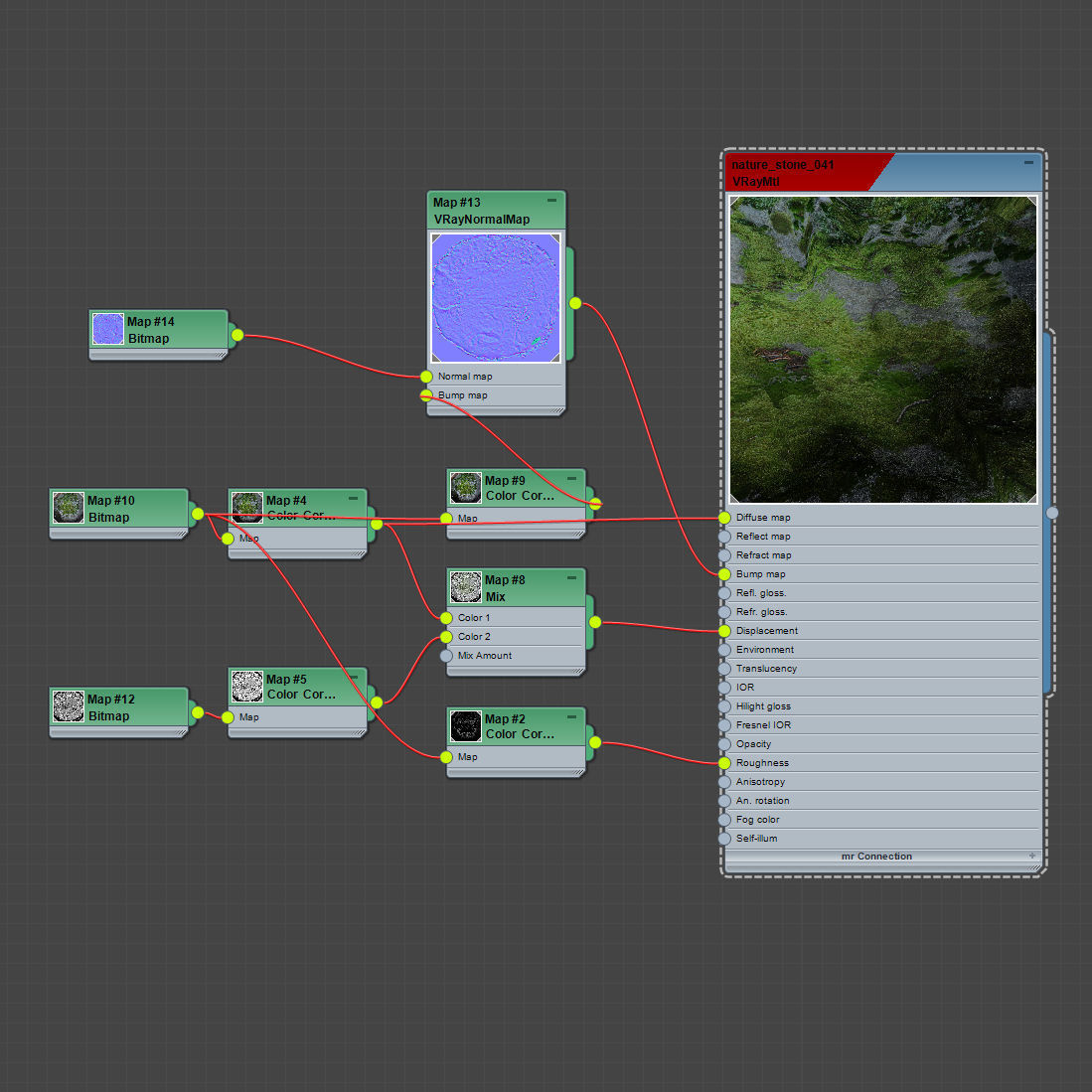Select the mossy stone material preview
1092x1092 pixels.
click(883, 350)
